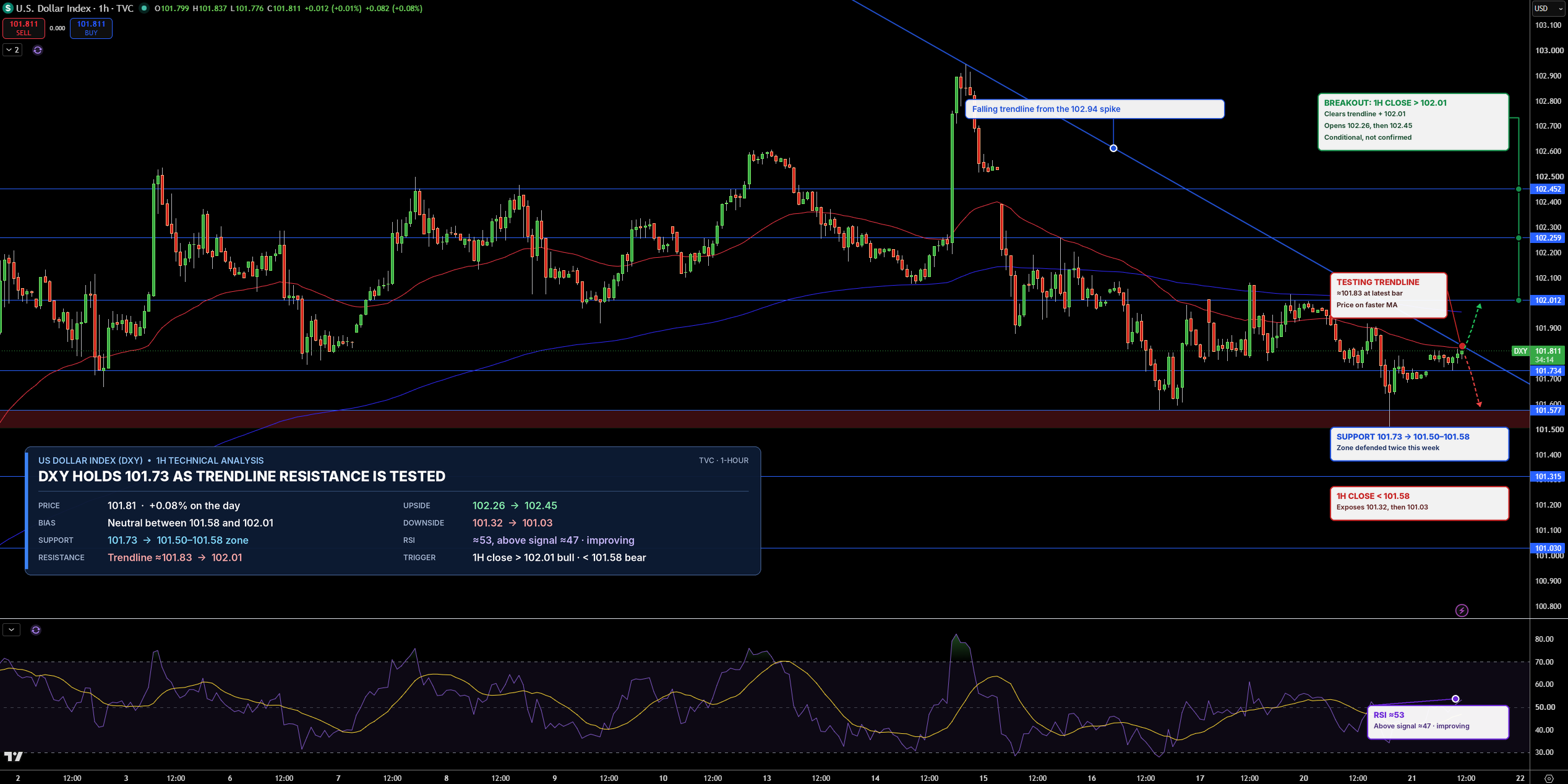Click the green dot at 102.452 level
The image size is (1568, 784).
point(1519,189)
